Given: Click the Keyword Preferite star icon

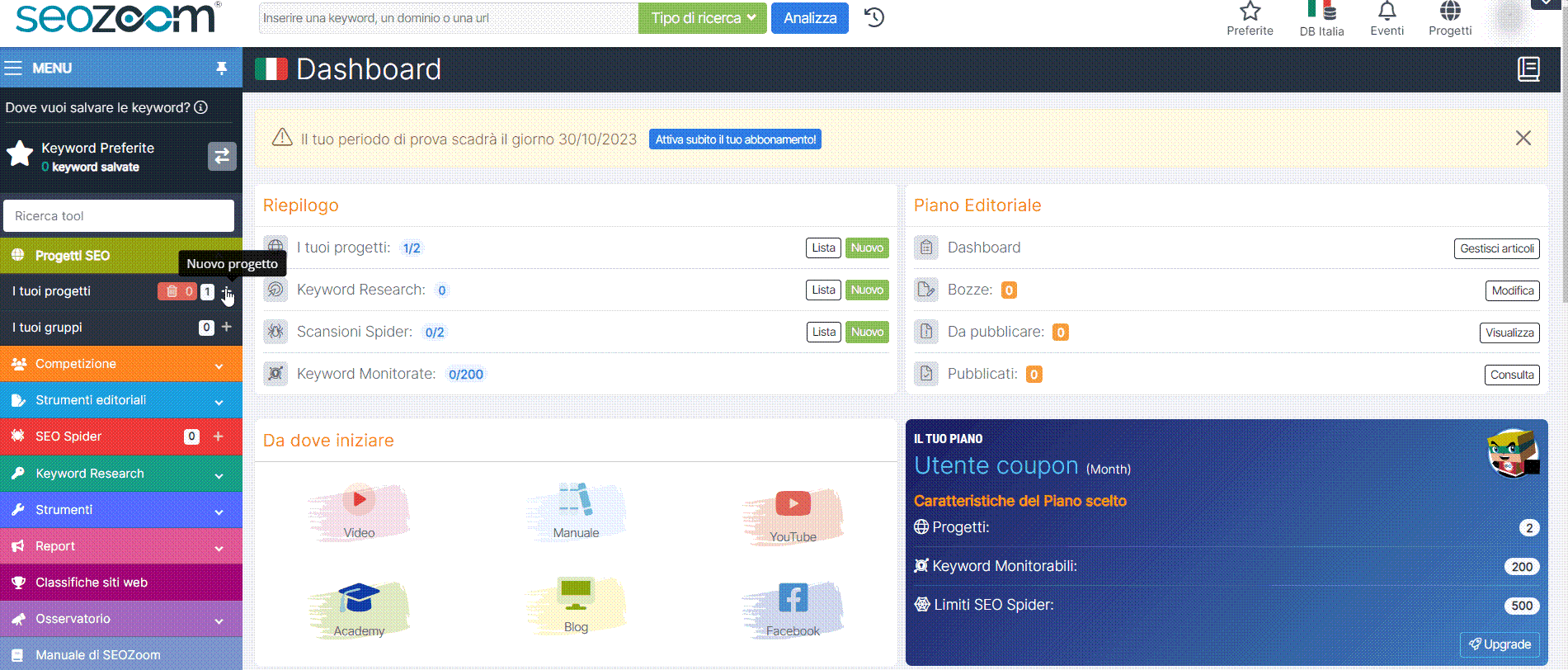Looking at the screenshot, I should click(x=20, y=153).
